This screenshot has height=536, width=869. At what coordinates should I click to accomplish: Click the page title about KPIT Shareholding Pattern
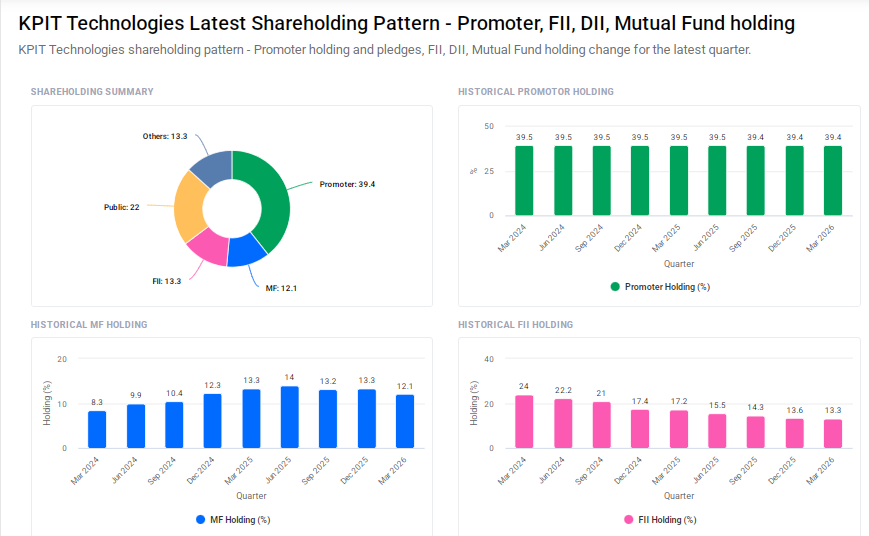click(x=407, y=23)
